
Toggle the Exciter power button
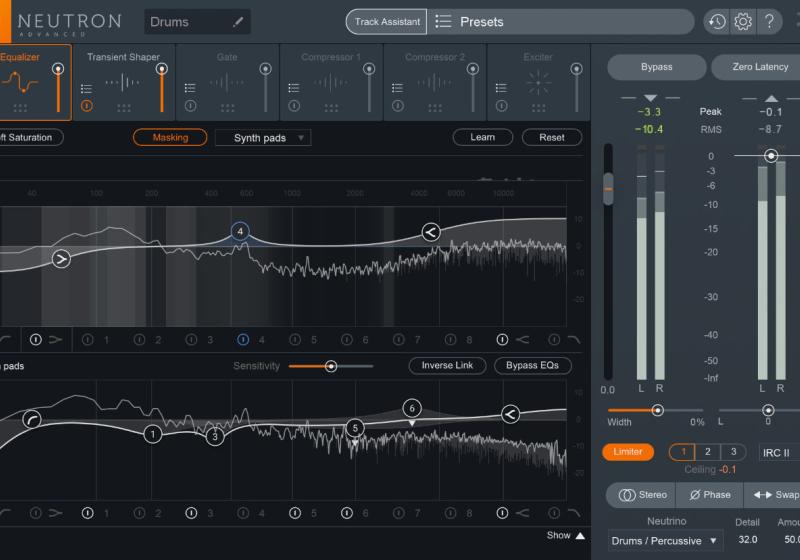tap(502, 106)
